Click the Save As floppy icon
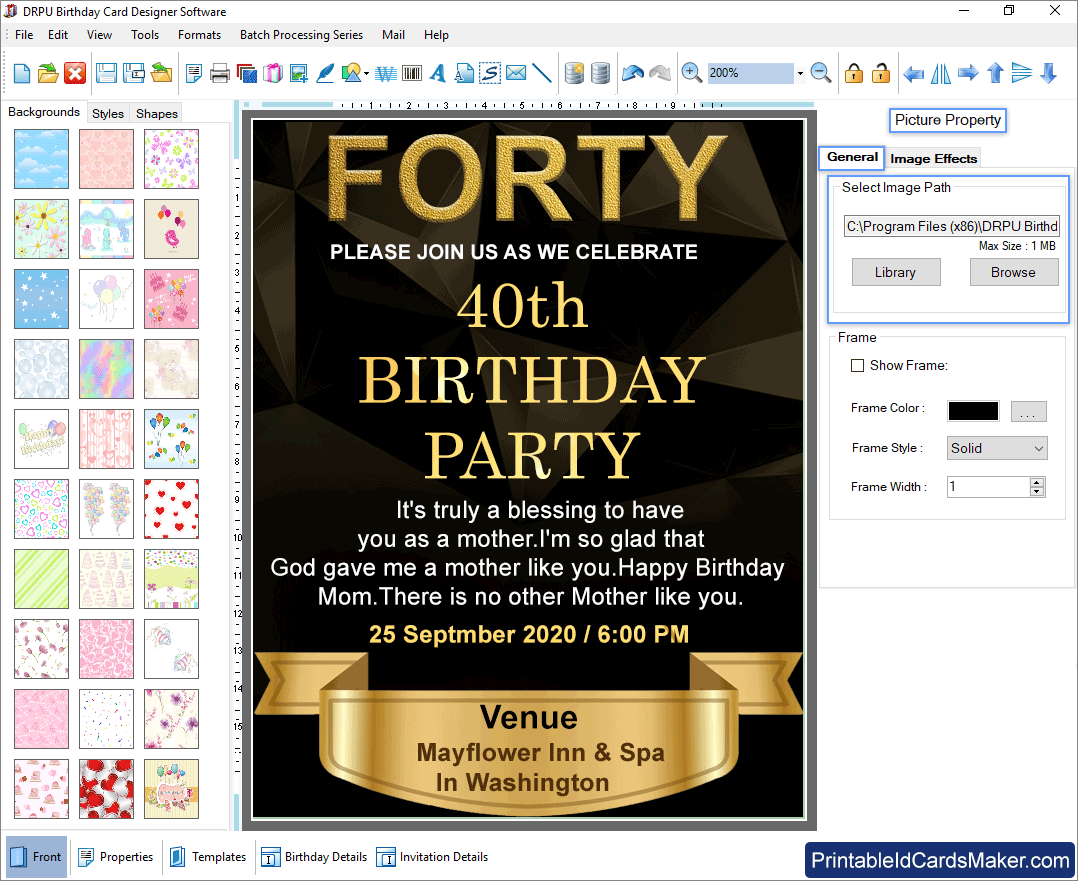1078x881 pixels. tap(133, 73)
